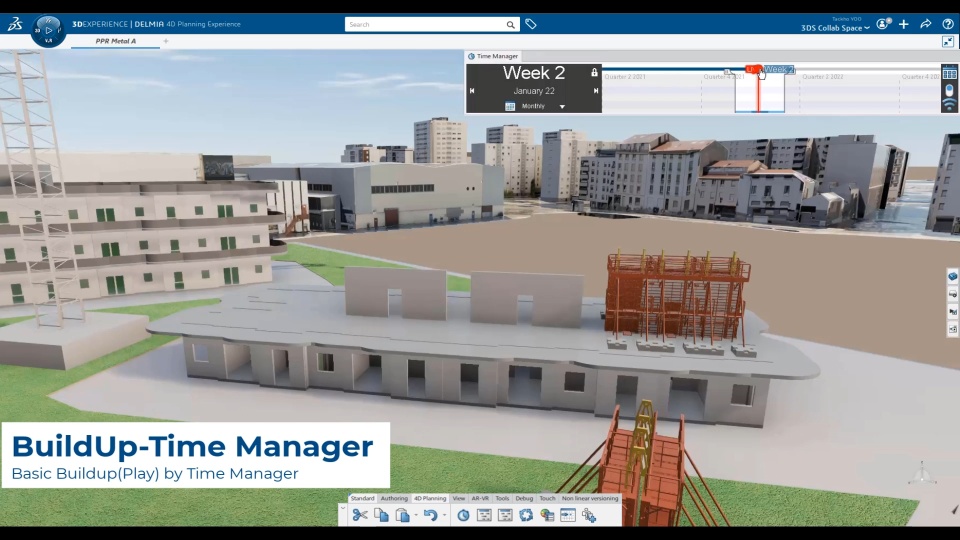Click the left range handle on timeline
This screenshot has height=540, width=960.
coord(728,72)
